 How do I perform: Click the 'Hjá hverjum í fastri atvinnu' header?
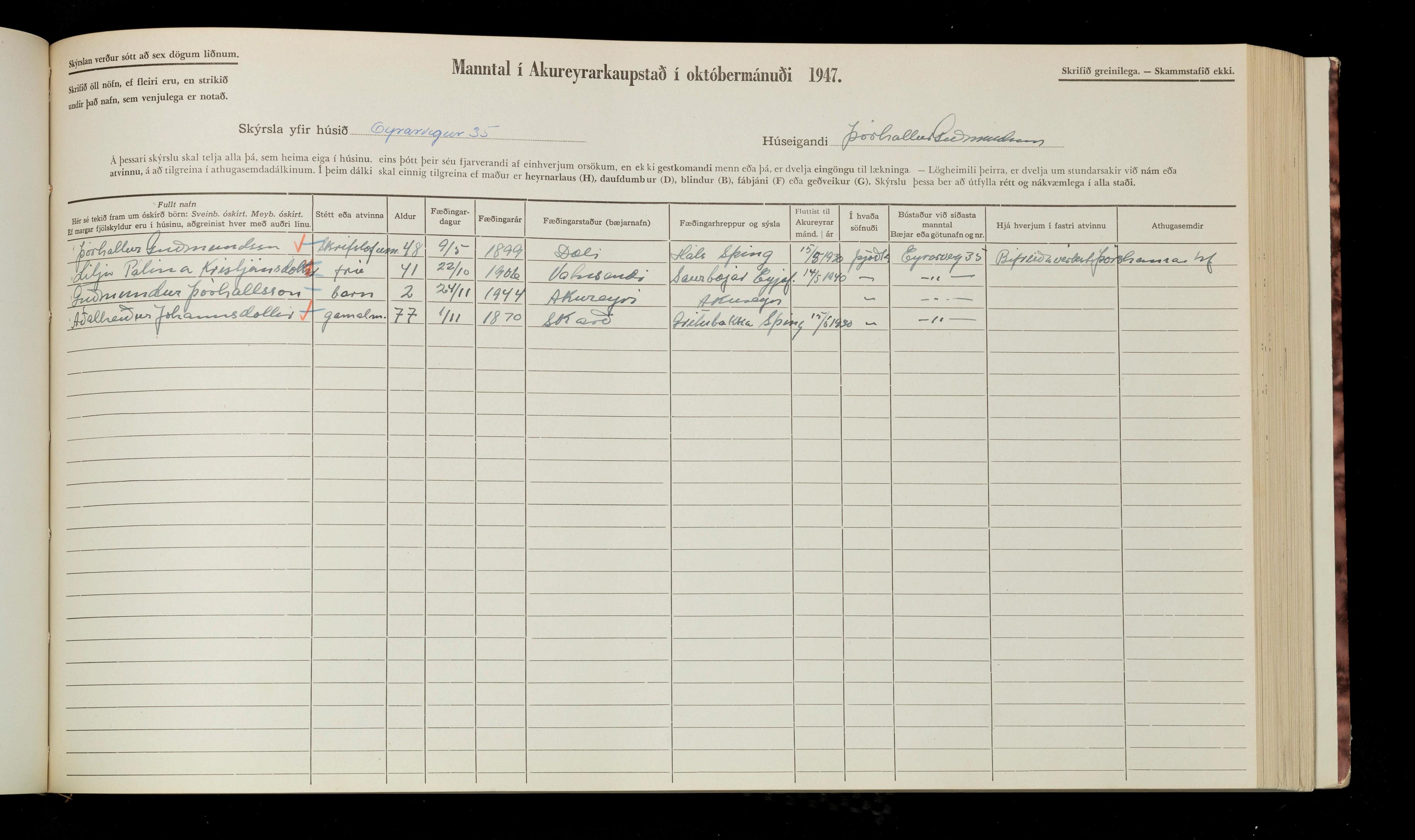1050,225
